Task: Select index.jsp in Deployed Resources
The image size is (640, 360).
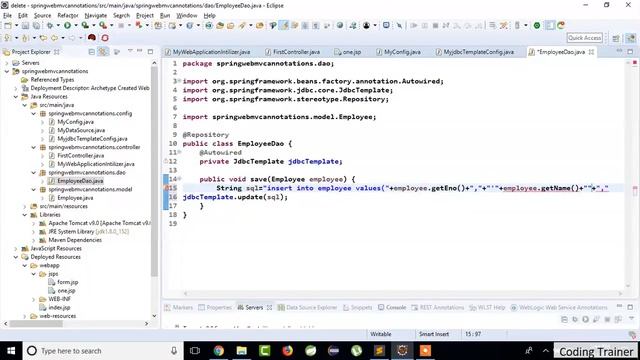Action: (x=59, y=308)
